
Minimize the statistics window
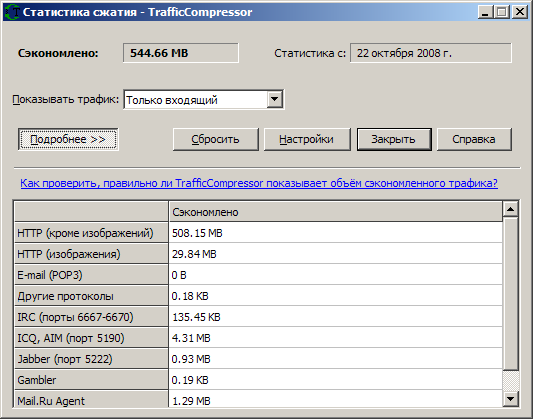point(485,12)
